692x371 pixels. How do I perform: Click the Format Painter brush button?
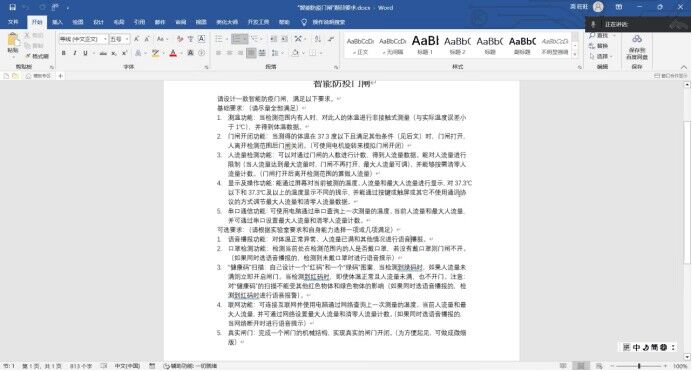click(38, 56)
